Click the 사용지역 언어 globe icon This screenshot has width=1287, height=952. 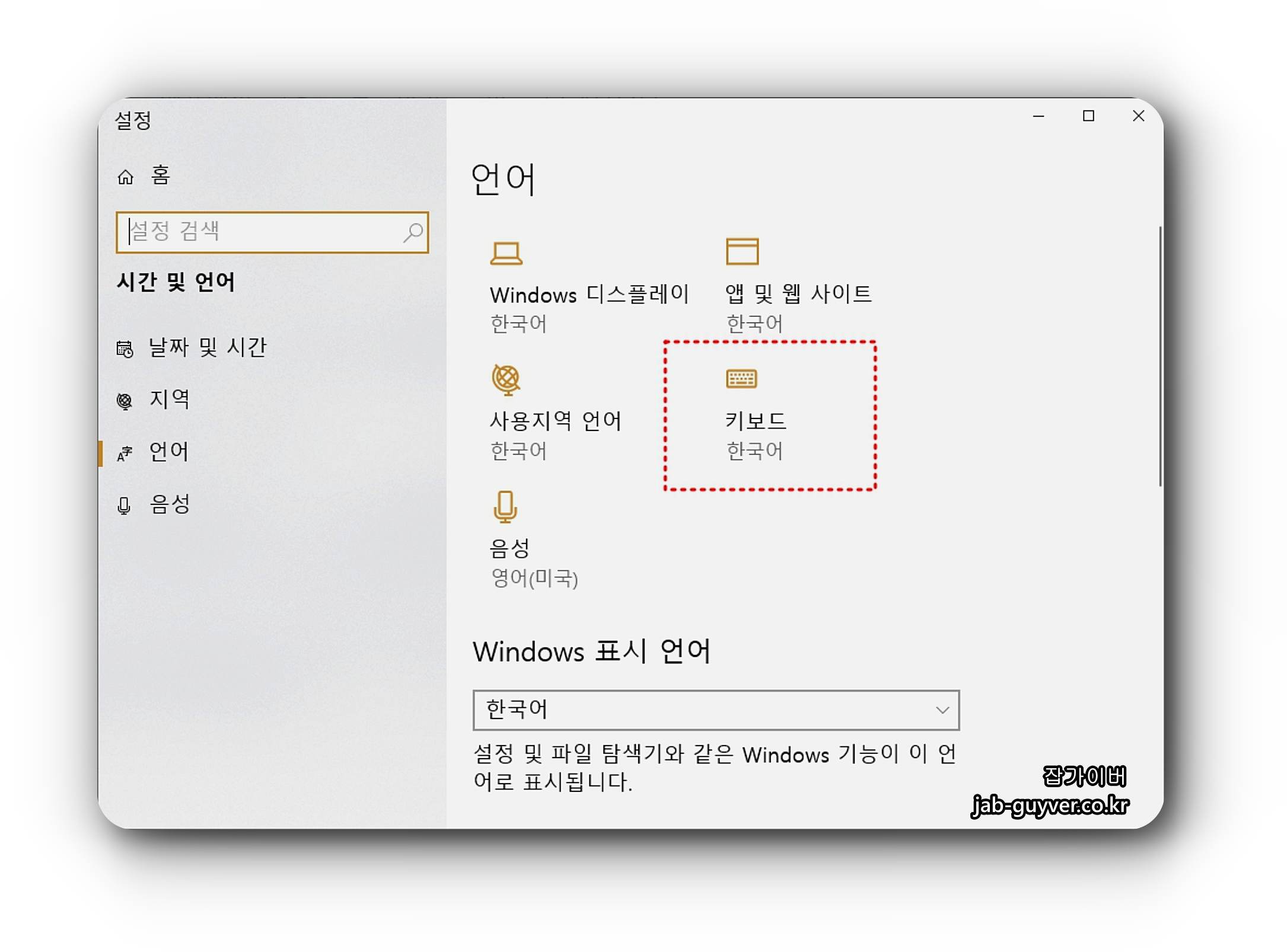click(506, 379)
